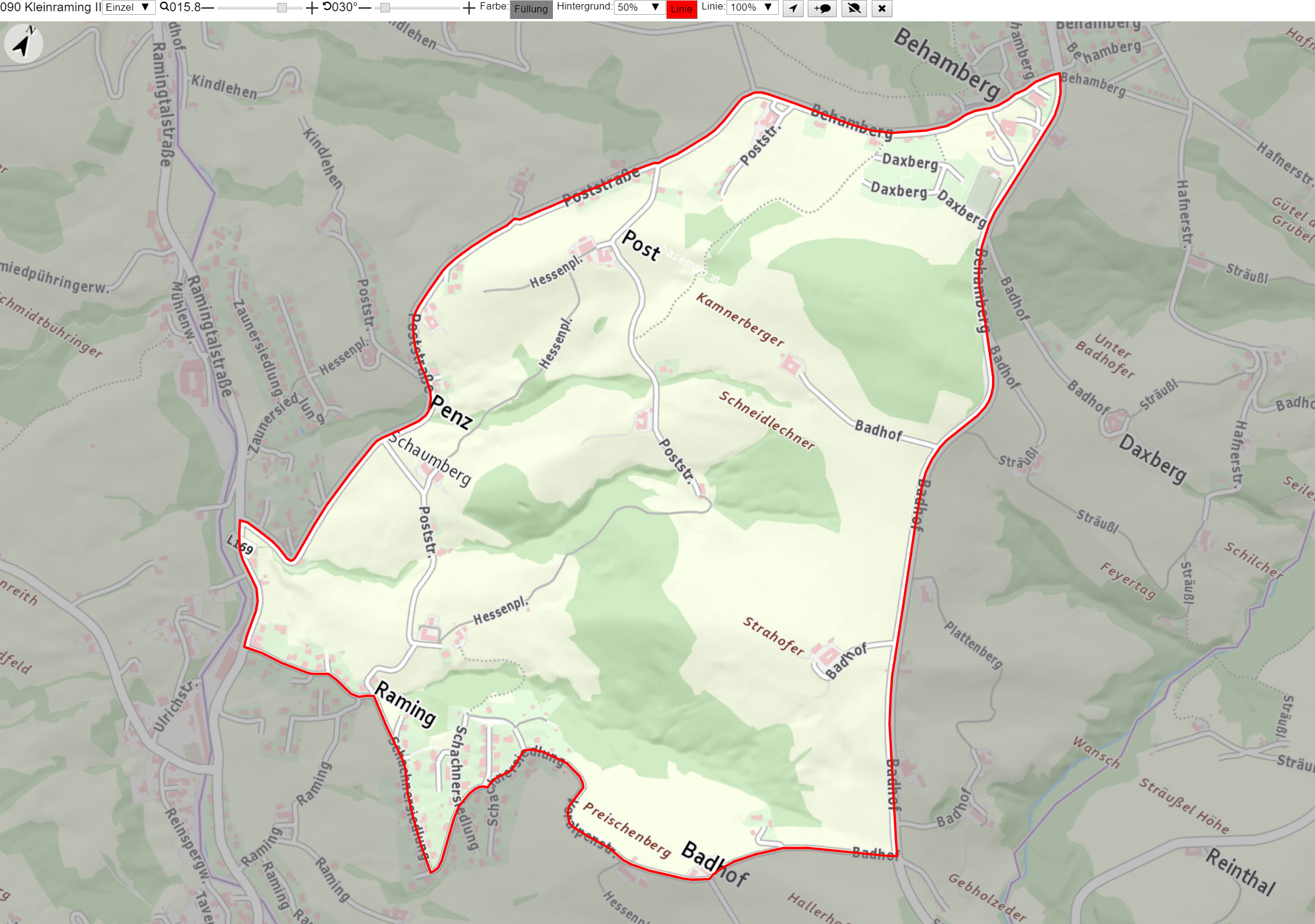This screenshot has height=924, width=1315.
Task: Open the Linie 100% dropdown
Action: point(752,7)
